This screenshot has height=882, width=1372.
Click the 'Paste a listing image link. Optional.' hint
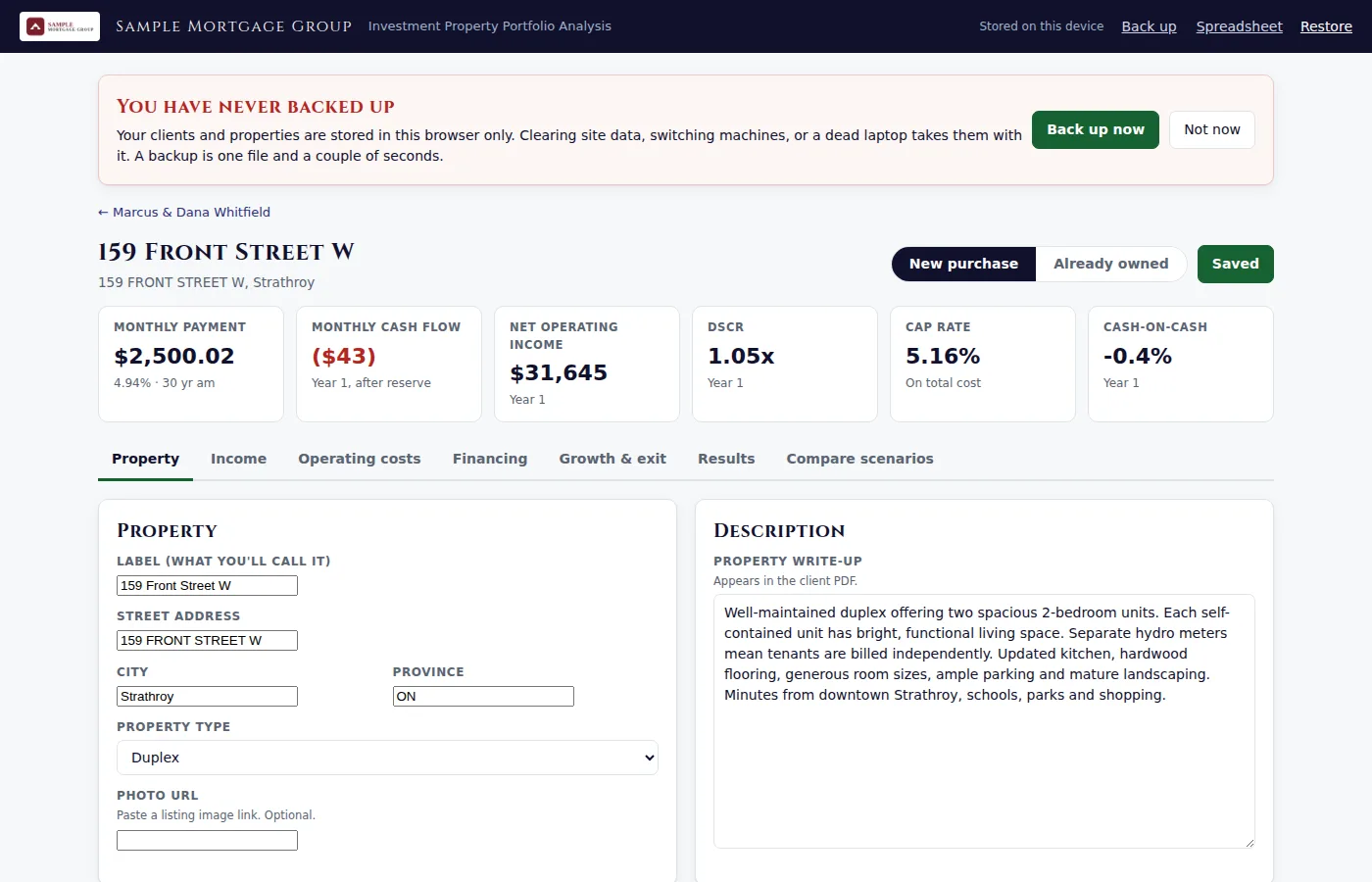point(216,815)
